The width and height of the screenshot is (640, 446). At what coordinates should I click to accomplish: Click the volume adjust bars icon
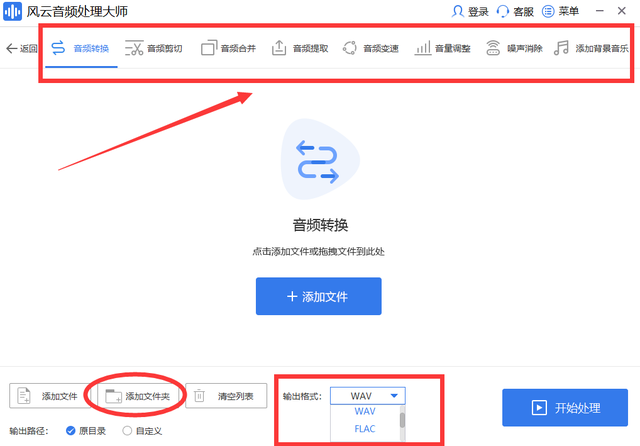tap(423, 48)
